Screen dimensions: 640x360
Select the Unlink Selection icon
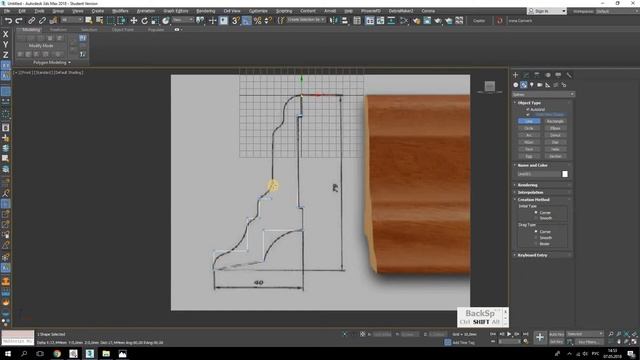[42, 20]
